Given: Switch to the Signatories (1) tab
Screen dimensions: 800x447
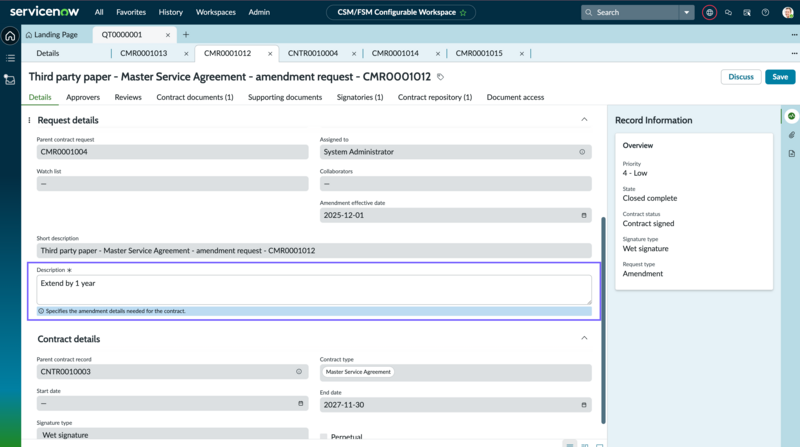Looking at the screenshot, I should [360, 97].
